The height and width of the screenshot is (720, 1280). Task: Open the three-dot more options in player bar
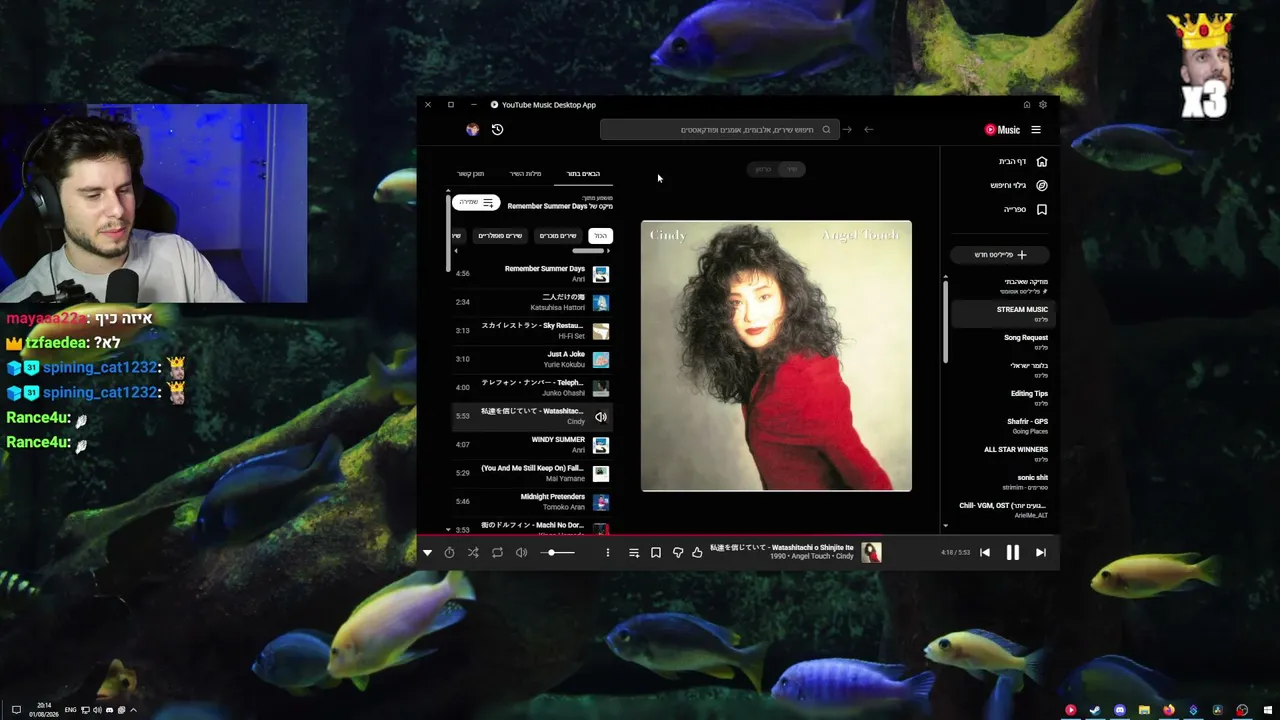607,552
